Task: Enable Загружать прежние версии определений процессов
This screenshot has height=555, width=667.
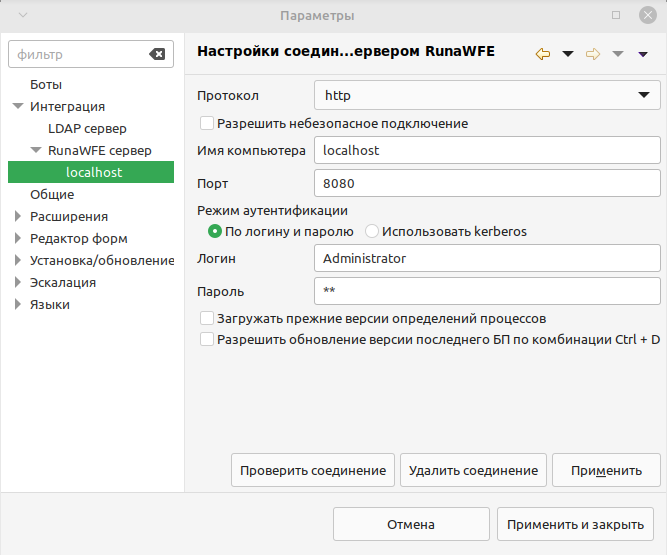Action: (207, 318)
